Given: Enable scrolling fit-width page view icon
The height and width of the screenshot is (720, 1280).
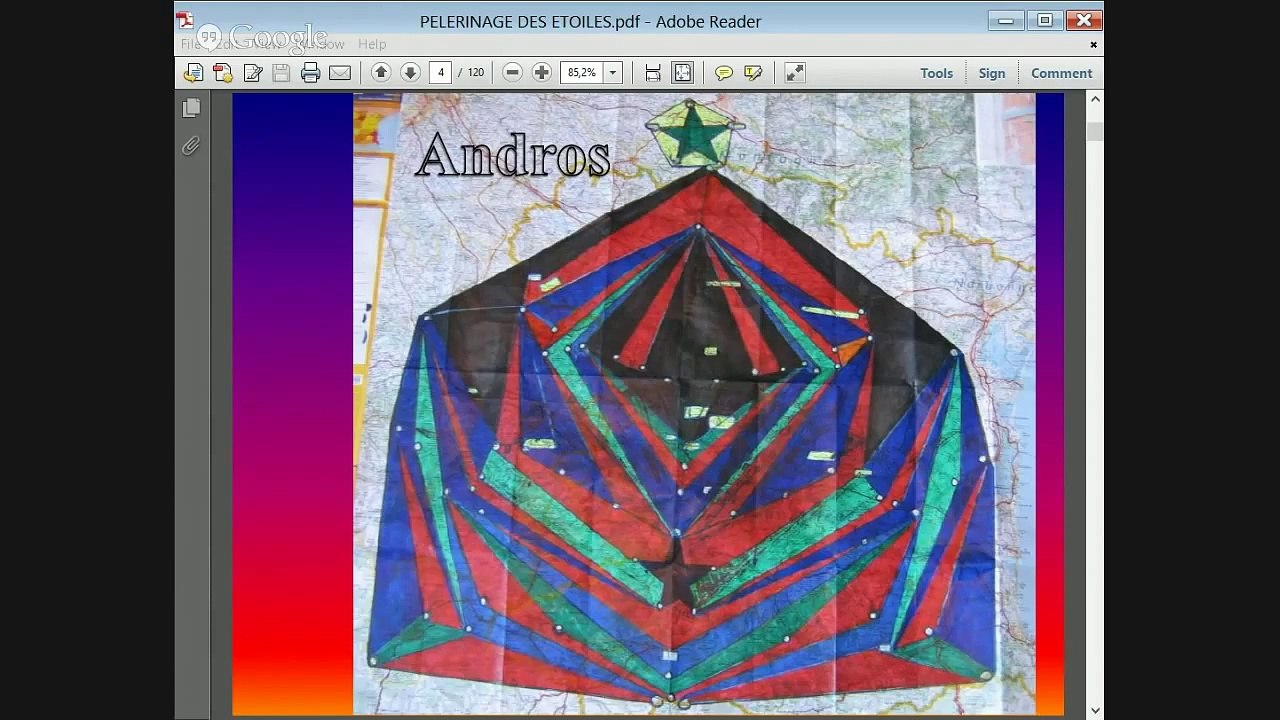Looking at the screenshot, I should coord(653,73).
